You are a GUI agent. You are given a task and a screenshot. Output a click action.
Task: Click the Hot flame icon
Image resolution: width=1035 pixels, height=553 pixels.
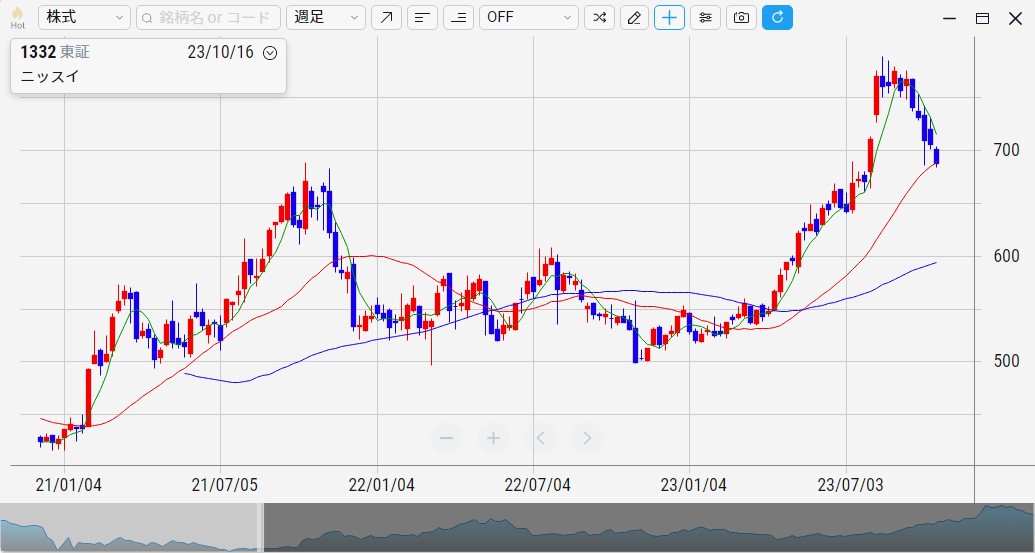17,17
